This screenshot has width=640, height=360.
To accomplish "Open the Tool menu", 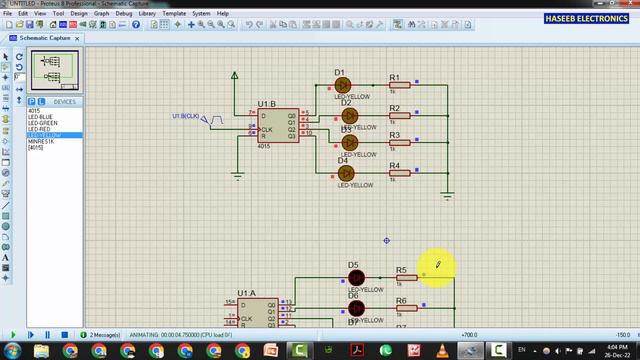I will [58, 13].
